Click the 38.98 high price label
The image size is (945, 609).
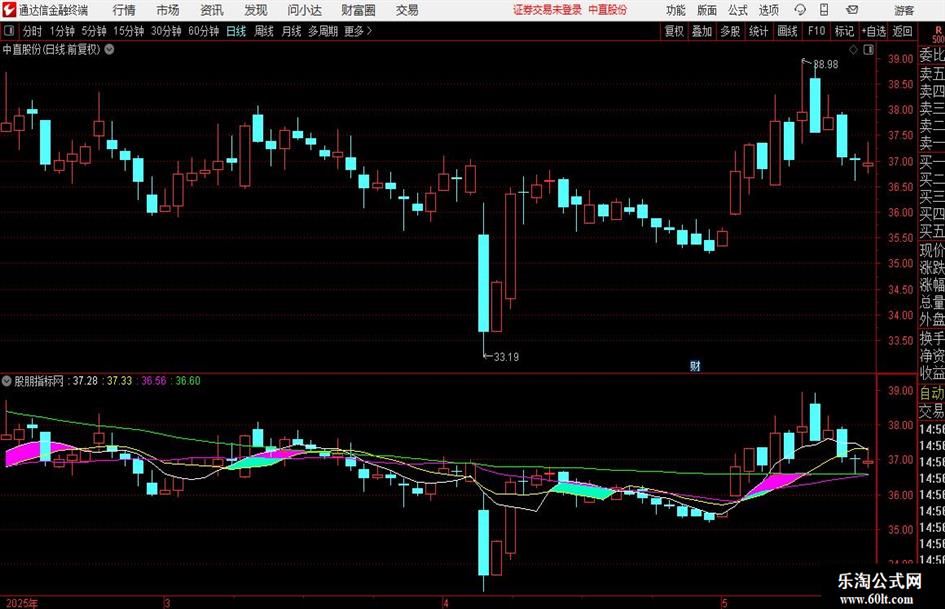pos(826,65)
